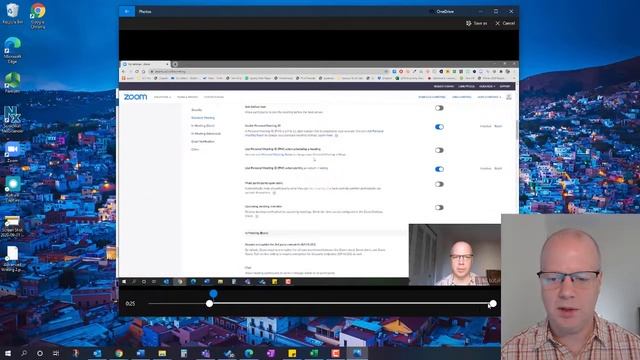Select the NX desktop shortcut
The width and height of the screenshot is (640, 360).
point(12,119)
